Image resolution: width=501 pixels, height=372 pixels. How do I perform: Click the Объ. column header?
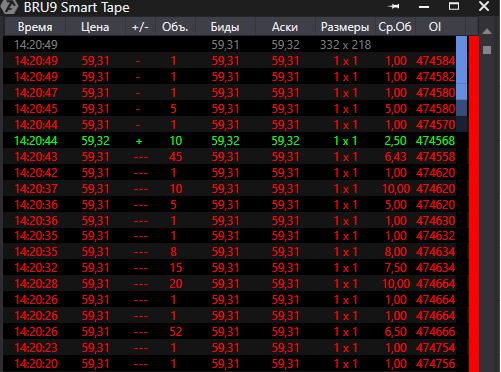[x=175, y=27]
